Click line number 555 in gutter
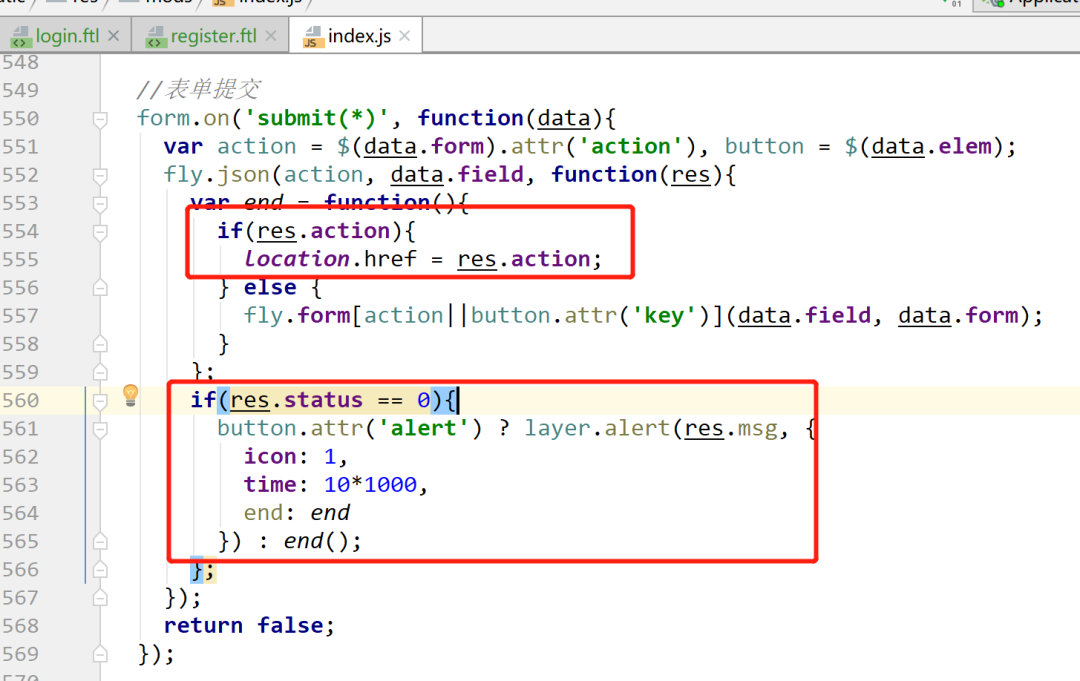 (x=21, y=260)
